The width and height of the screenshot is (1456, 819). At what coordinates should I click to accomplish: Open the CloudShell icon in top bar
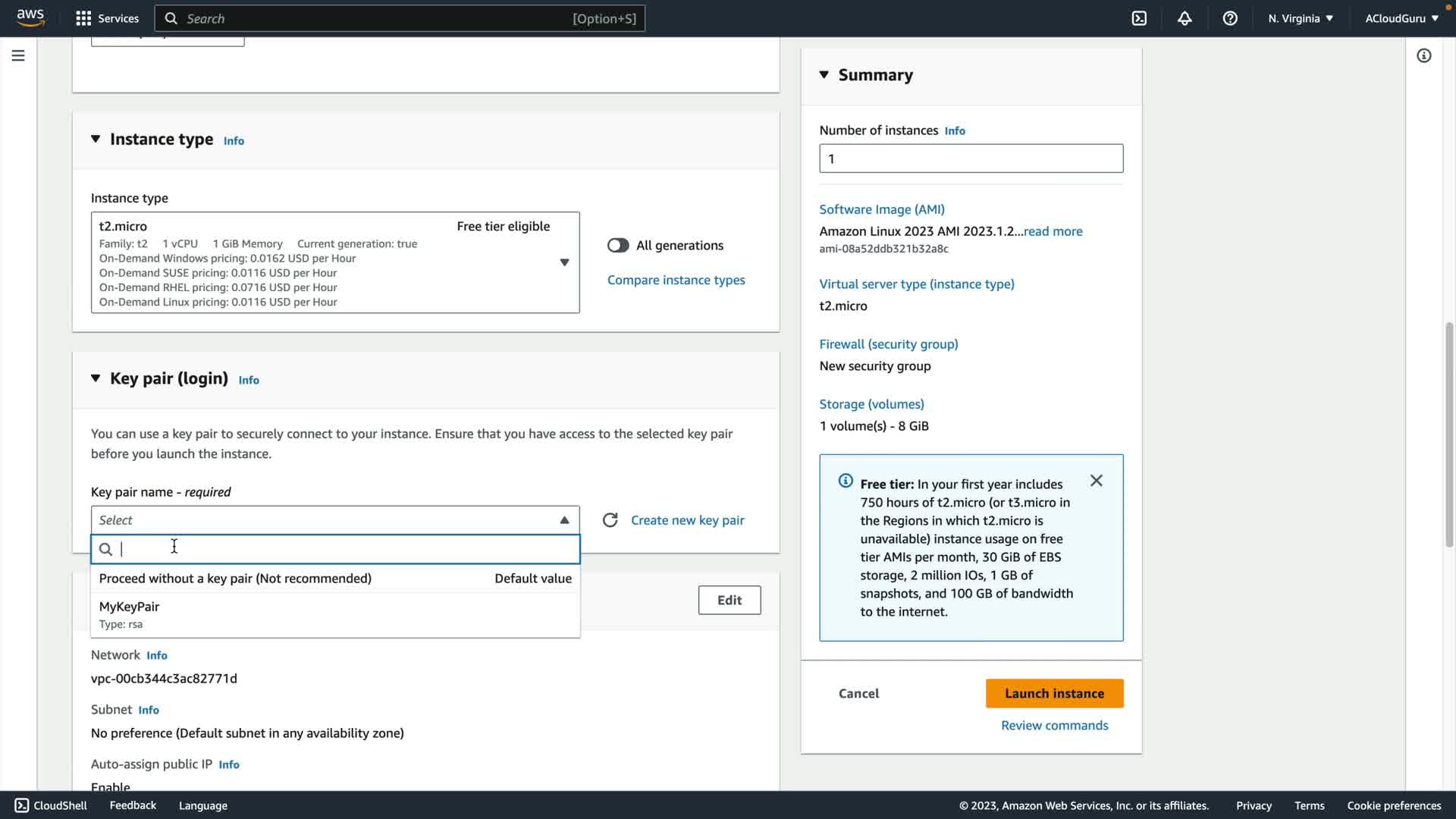[x=1139, y=18]
